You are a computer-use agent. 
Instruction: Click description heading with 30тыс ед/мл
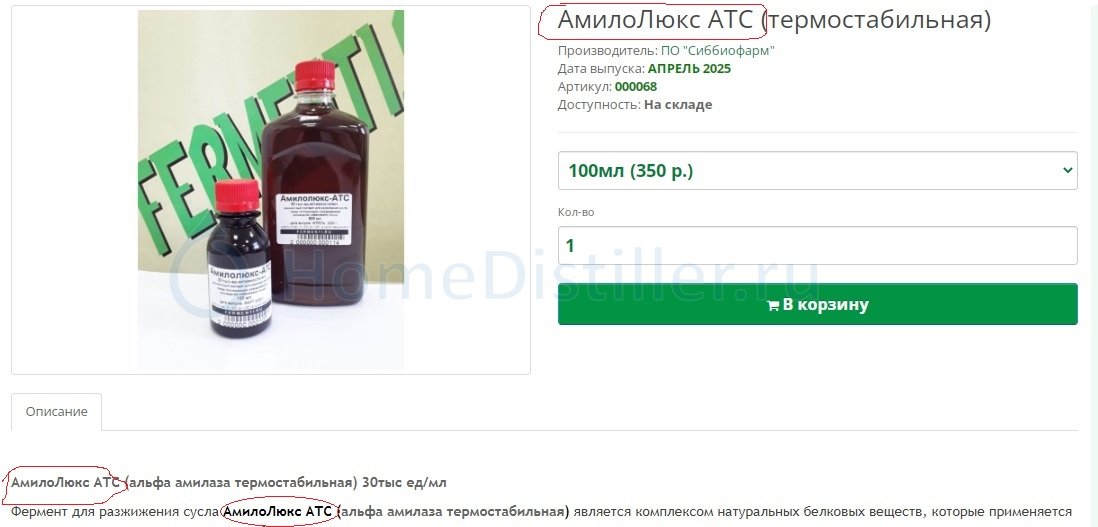pos(229,483)
